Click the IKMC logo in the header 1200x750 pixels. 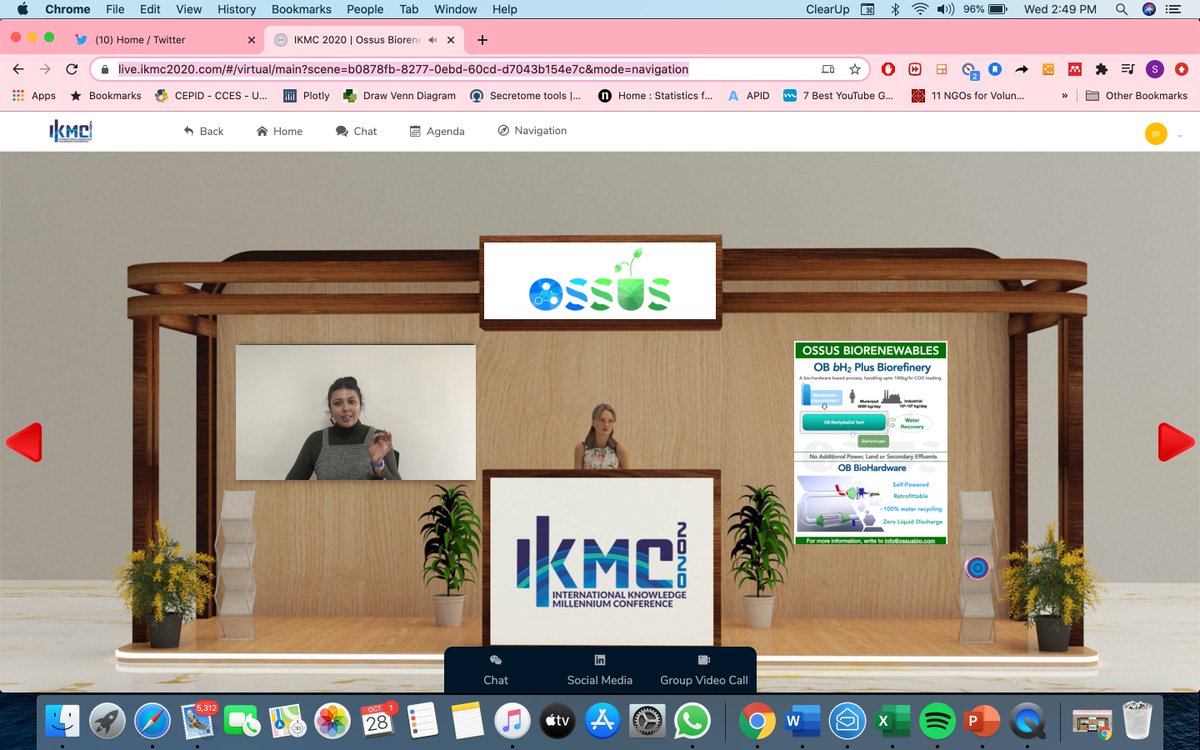pos(70,132)
